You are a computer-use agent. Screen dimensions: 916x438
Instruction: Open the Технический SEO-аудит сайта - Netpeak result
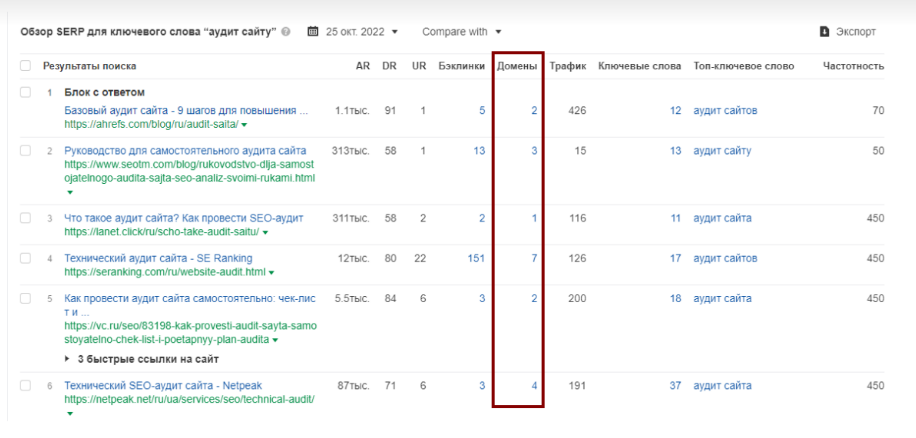pyautogui.click(x=163, y=385)
